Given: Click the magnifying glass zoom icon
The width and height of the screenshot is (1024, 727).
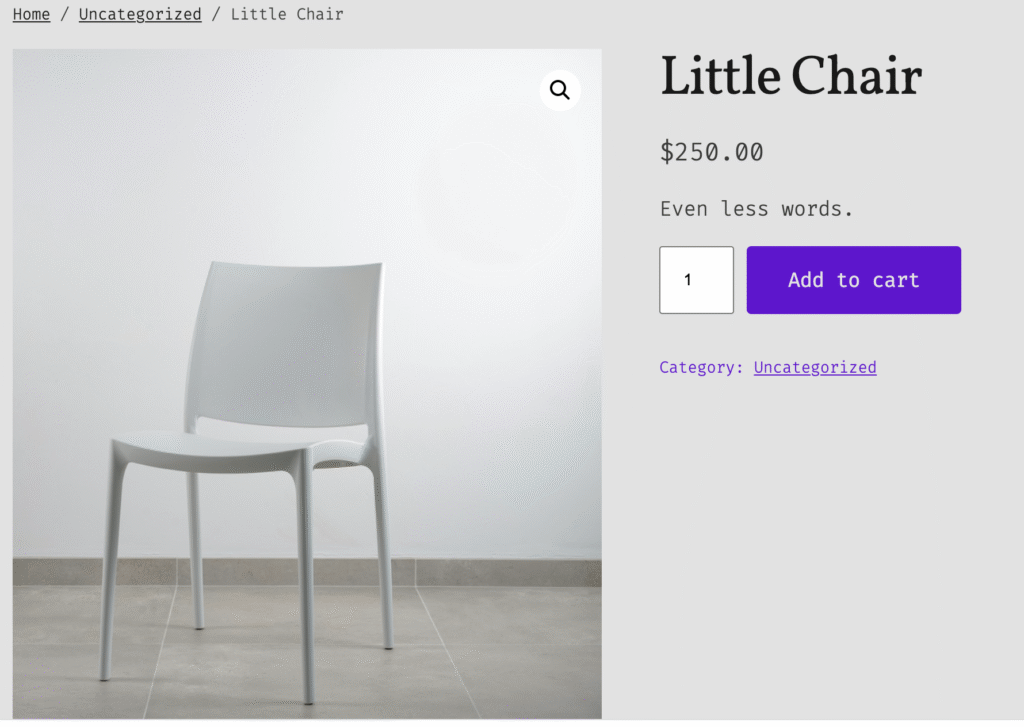Looking at the screenshot, I should (560, 91).
